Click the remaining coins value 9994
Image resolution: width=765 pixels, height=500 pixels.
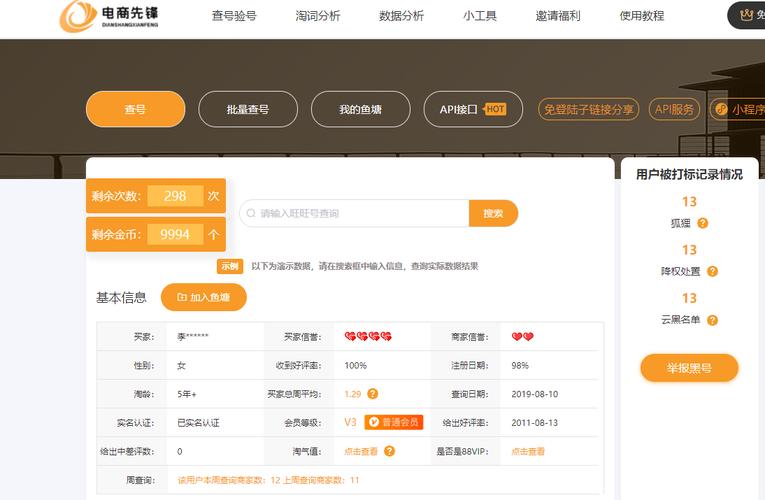tap(175, 235)
